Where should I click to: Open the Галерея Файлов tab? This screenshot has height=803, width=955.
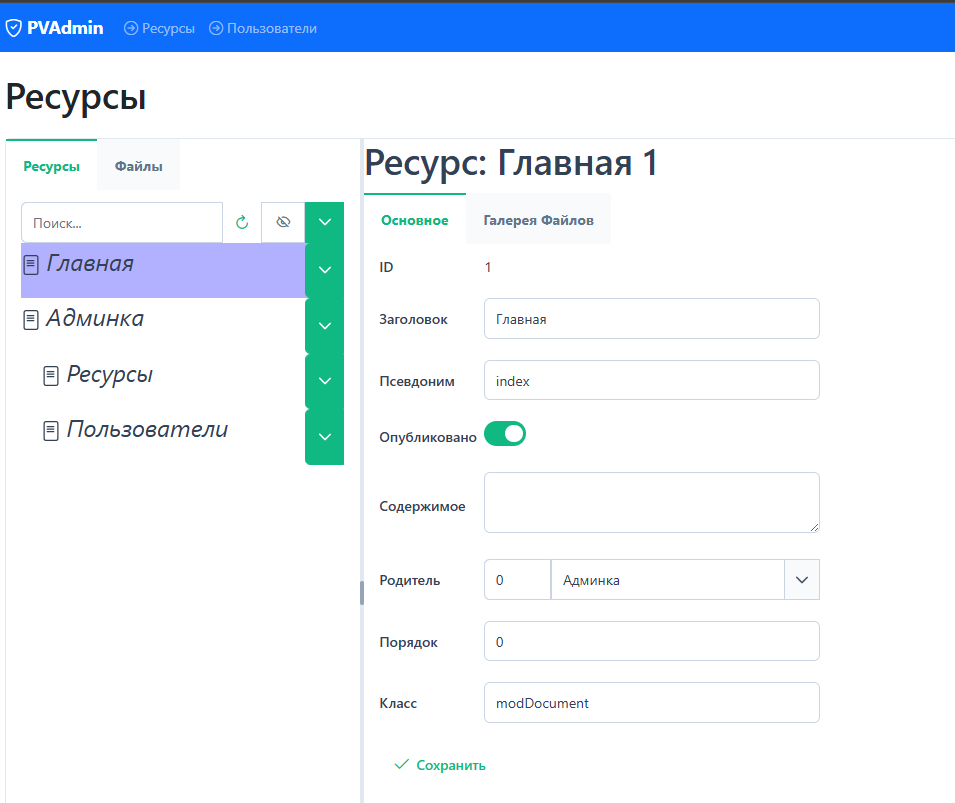tap(538, 220)
